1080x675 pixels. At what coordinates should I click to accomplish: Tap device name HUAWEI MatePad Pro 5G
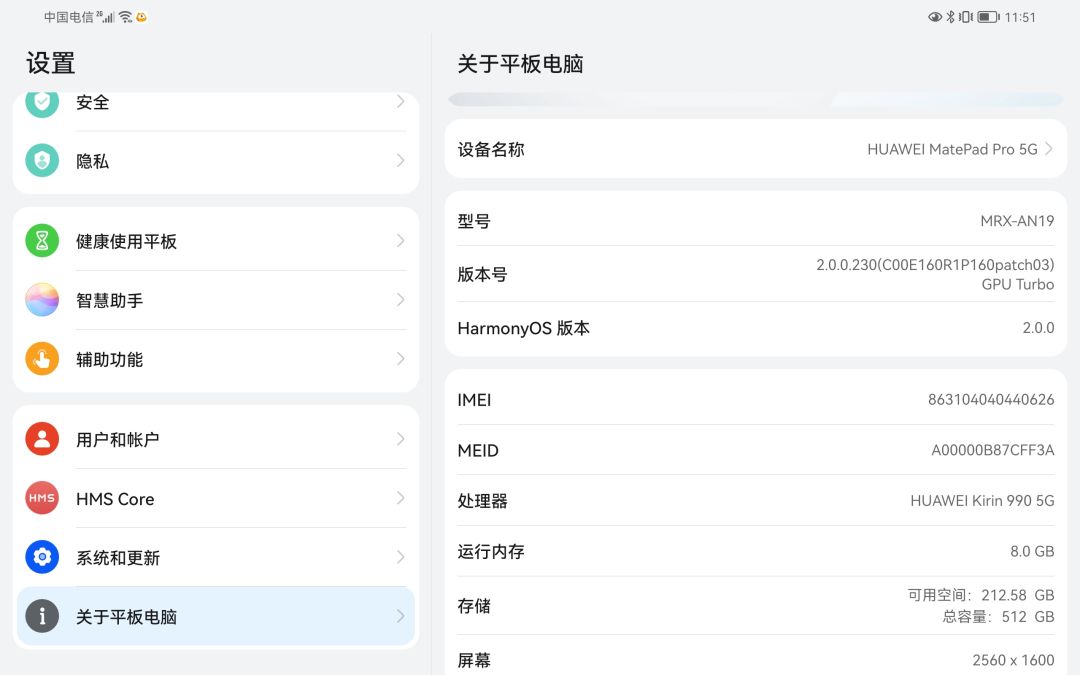coord(952,149)
